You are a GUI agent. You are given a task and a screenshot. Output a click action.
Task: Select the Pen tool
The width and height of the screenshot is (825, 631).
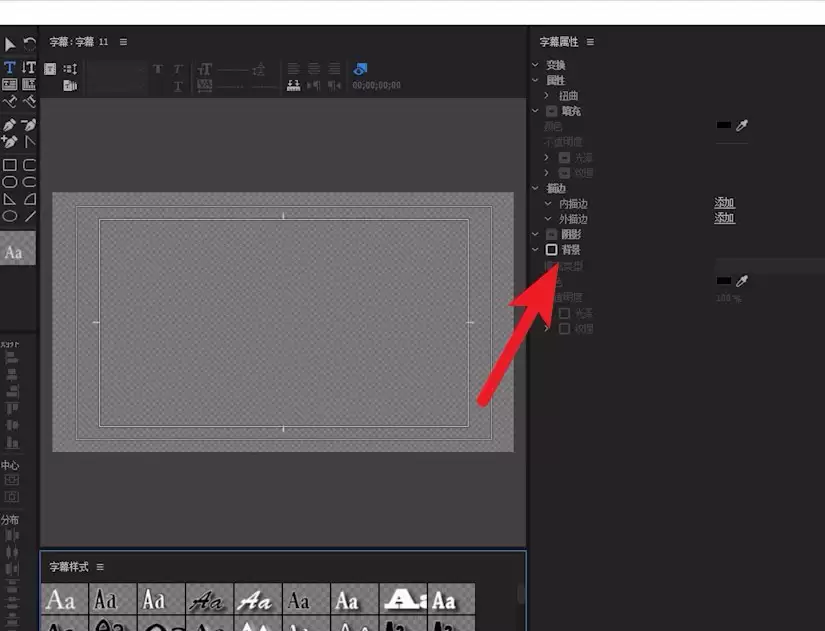[10, 125]
